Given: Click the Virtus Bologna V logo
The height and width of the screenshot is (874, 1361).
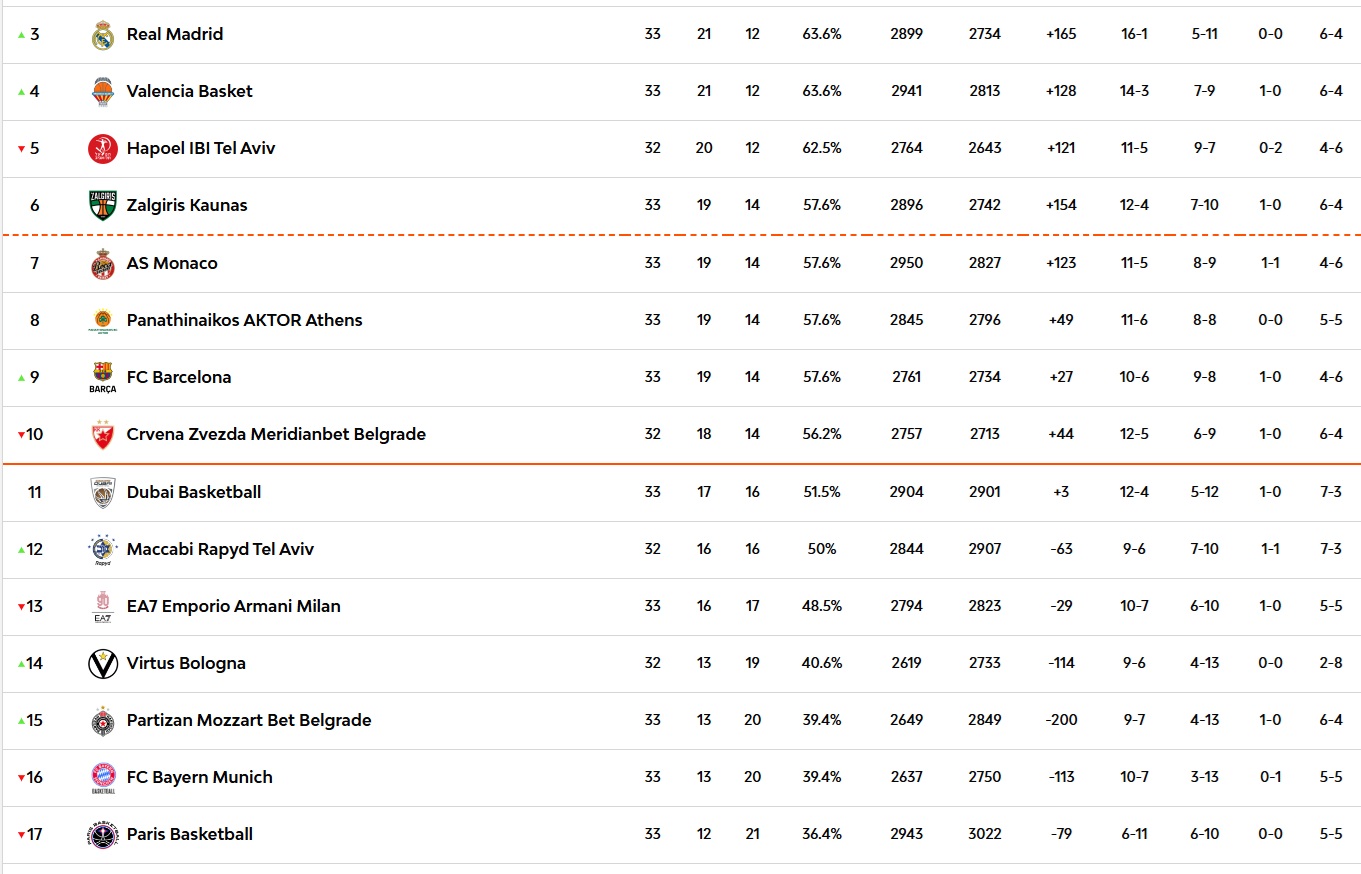Looking at the screenshot, I should pyautogui.click(x=103, y=664).
